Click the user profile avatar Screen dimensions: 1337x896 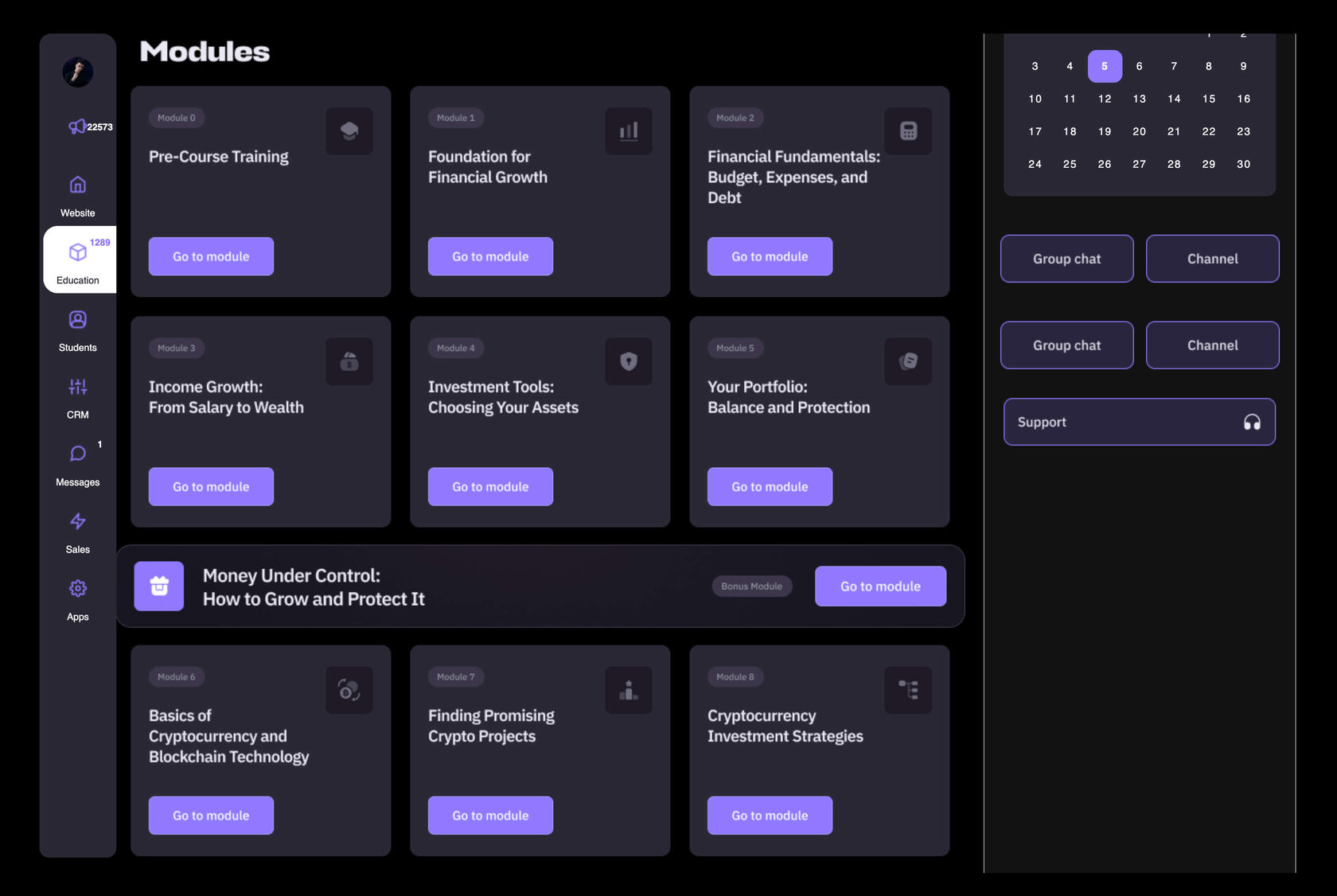[x=78, y=72]
